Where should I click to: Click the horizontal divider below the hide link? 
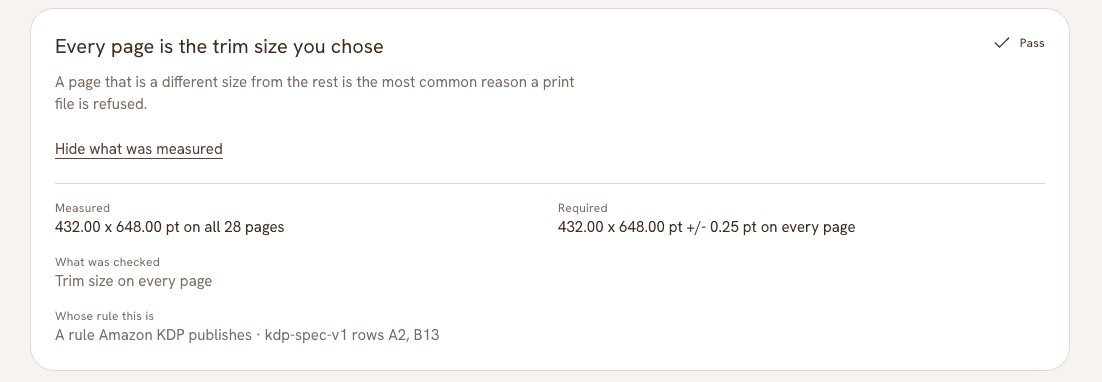550,183
